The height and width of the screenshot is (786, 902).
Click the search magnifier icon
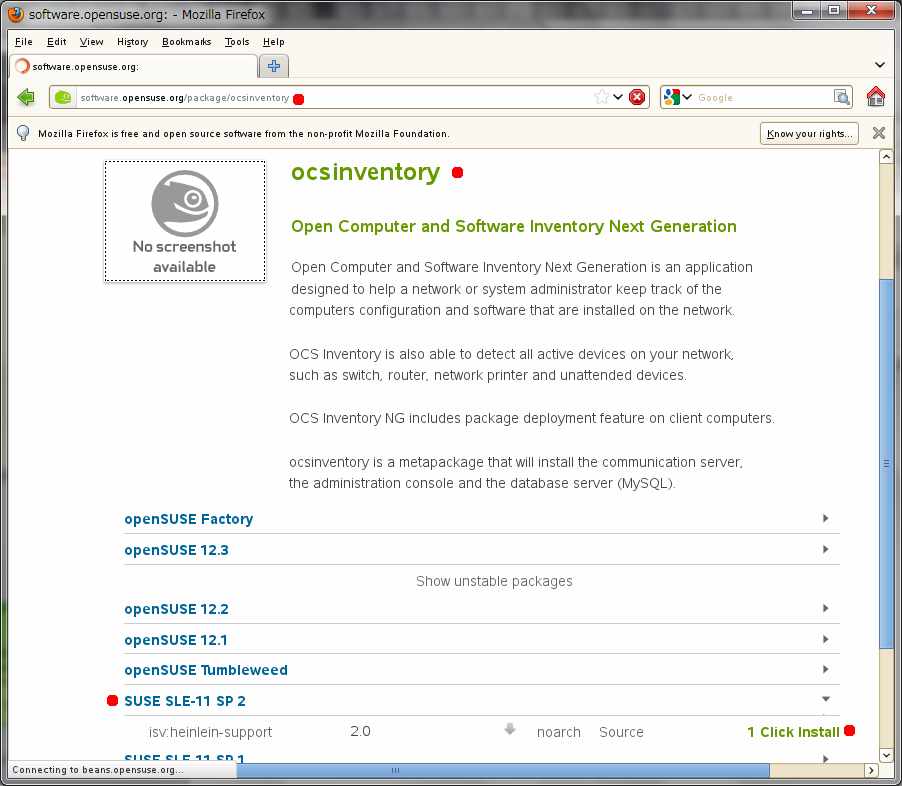pos(842,97)
